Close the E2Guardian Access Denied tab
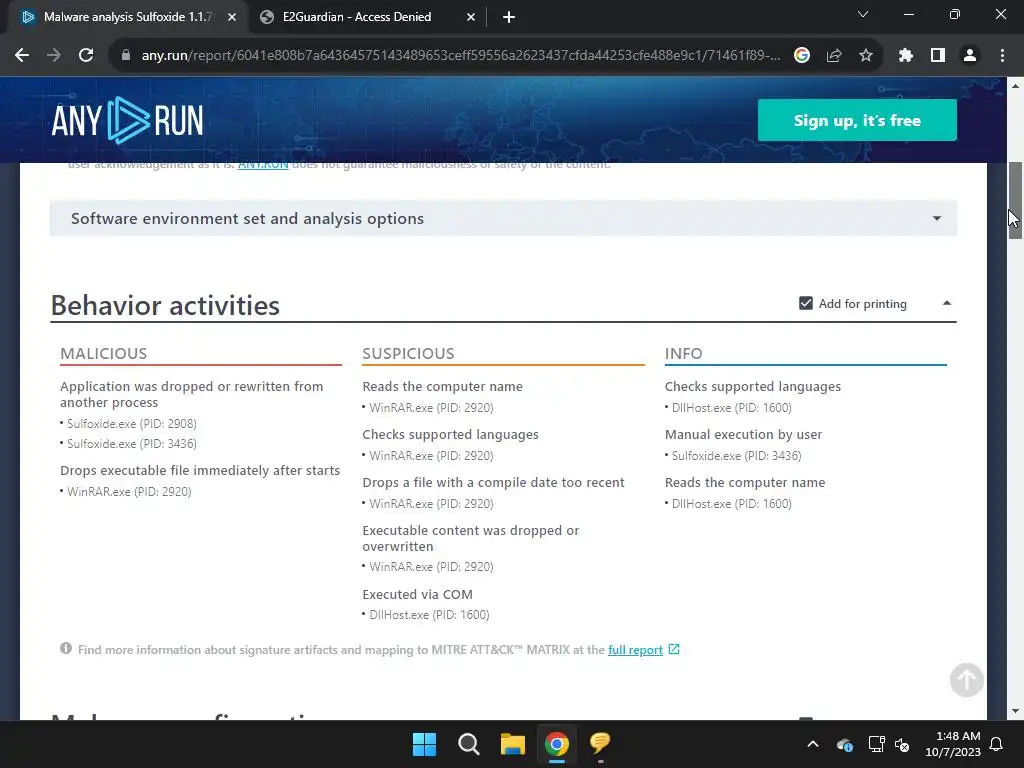The width and height of the screenshot is (1024, 768). pos(471,17)
